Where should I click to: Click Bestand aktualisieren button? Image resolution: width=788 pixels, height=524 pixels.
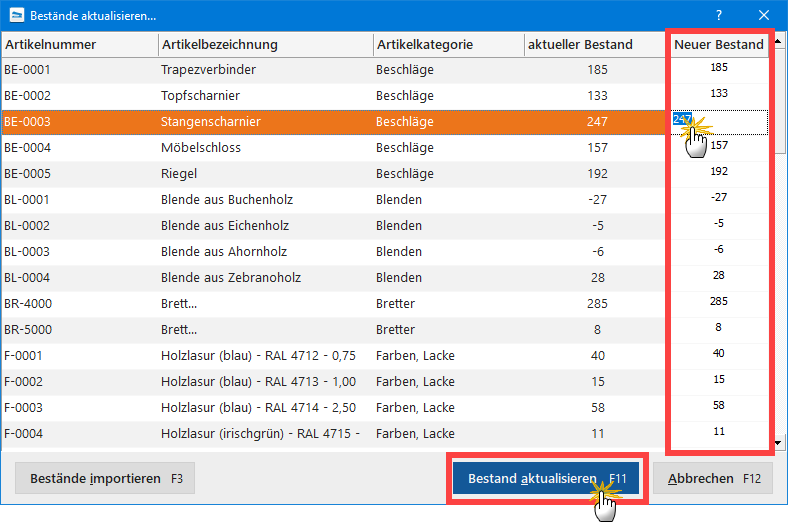[x=546, y=478]
